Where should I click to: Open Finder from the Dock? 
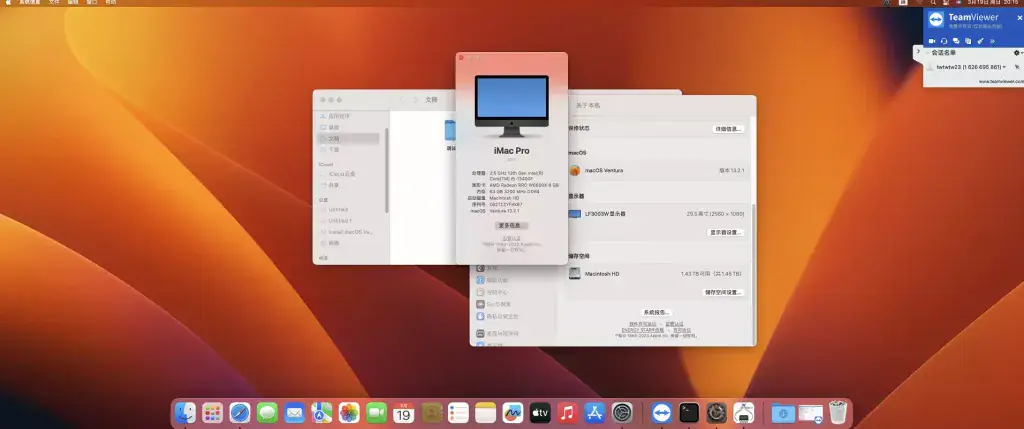coord(185,412)
